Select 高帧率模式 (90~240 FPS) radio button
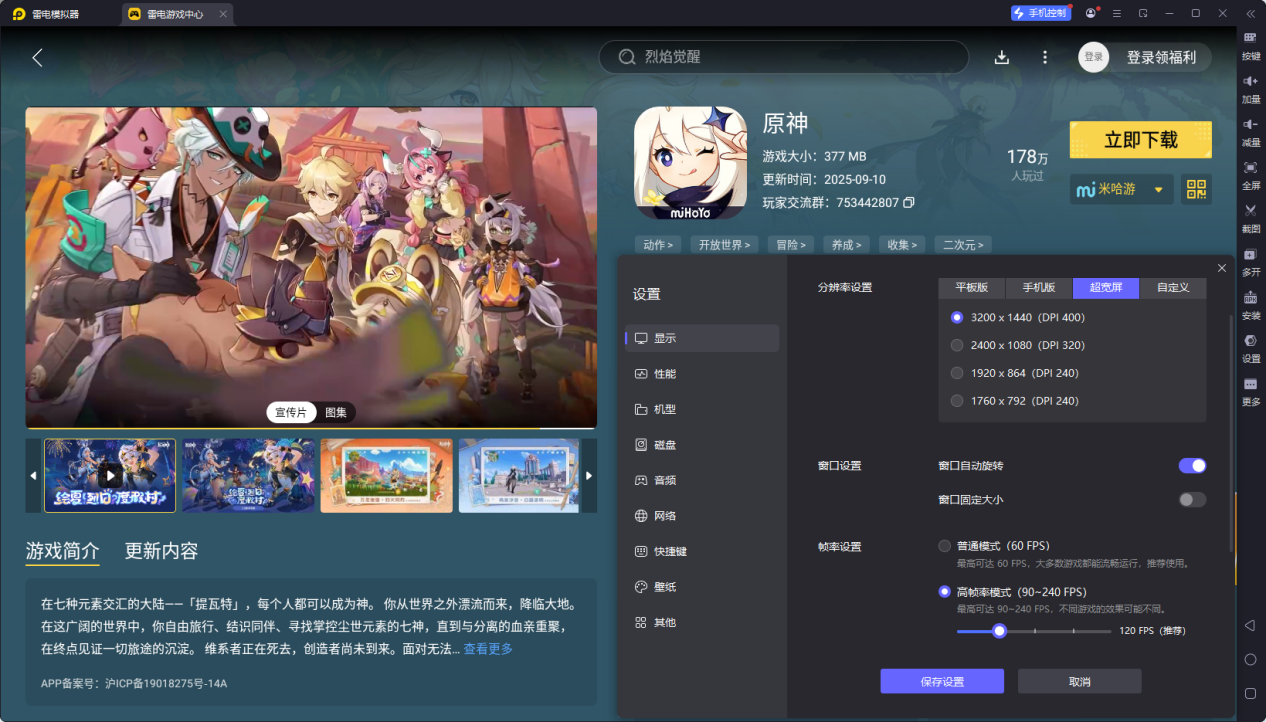This screenshot has height=722, width=1266. (x=945, y=592)
